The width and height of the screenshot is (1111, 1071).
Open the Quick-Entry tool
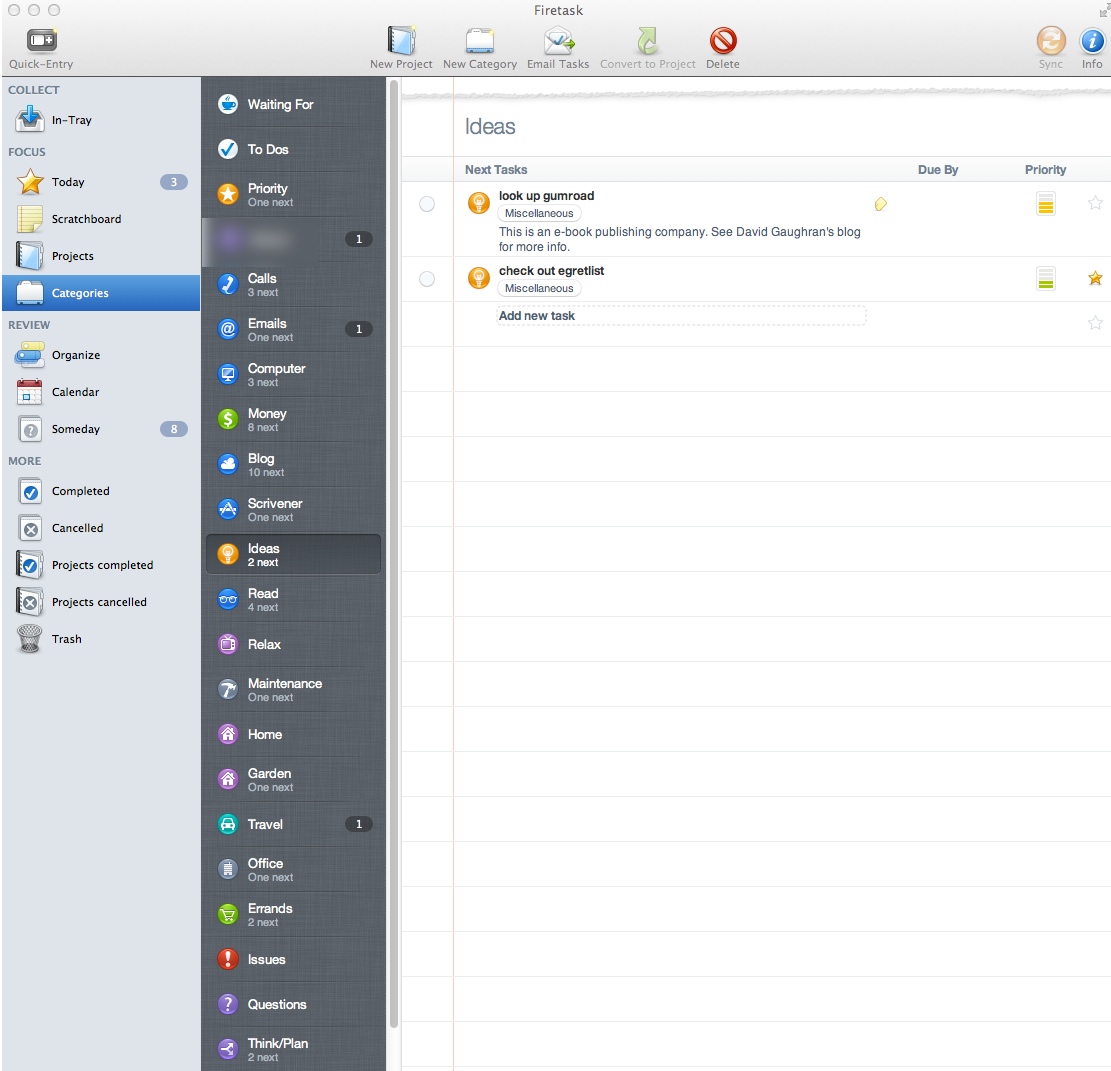click(41, 42)
